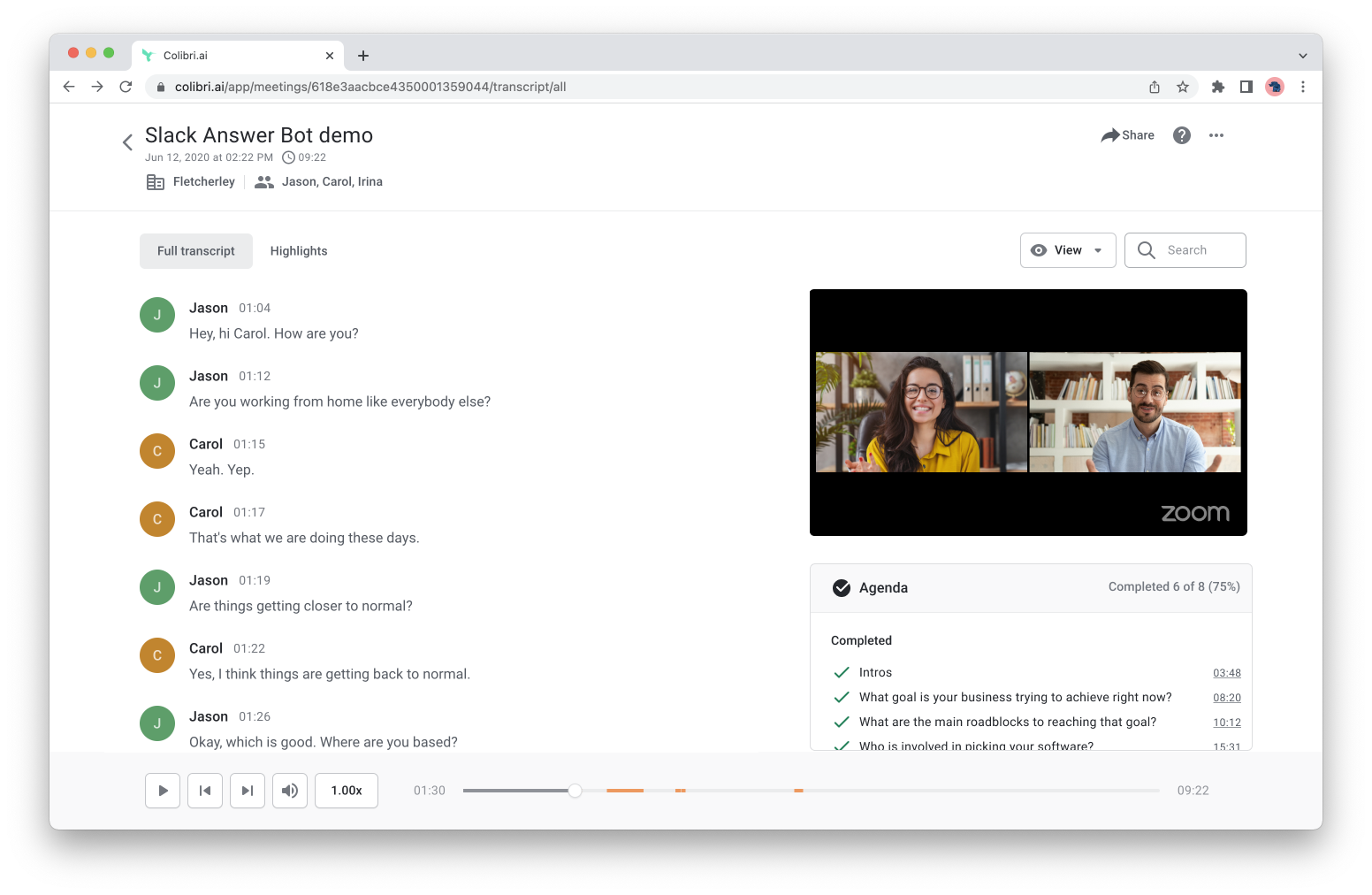
Task: Jump to timestamp 01:12 in the transcript
Action: (255, 376)
